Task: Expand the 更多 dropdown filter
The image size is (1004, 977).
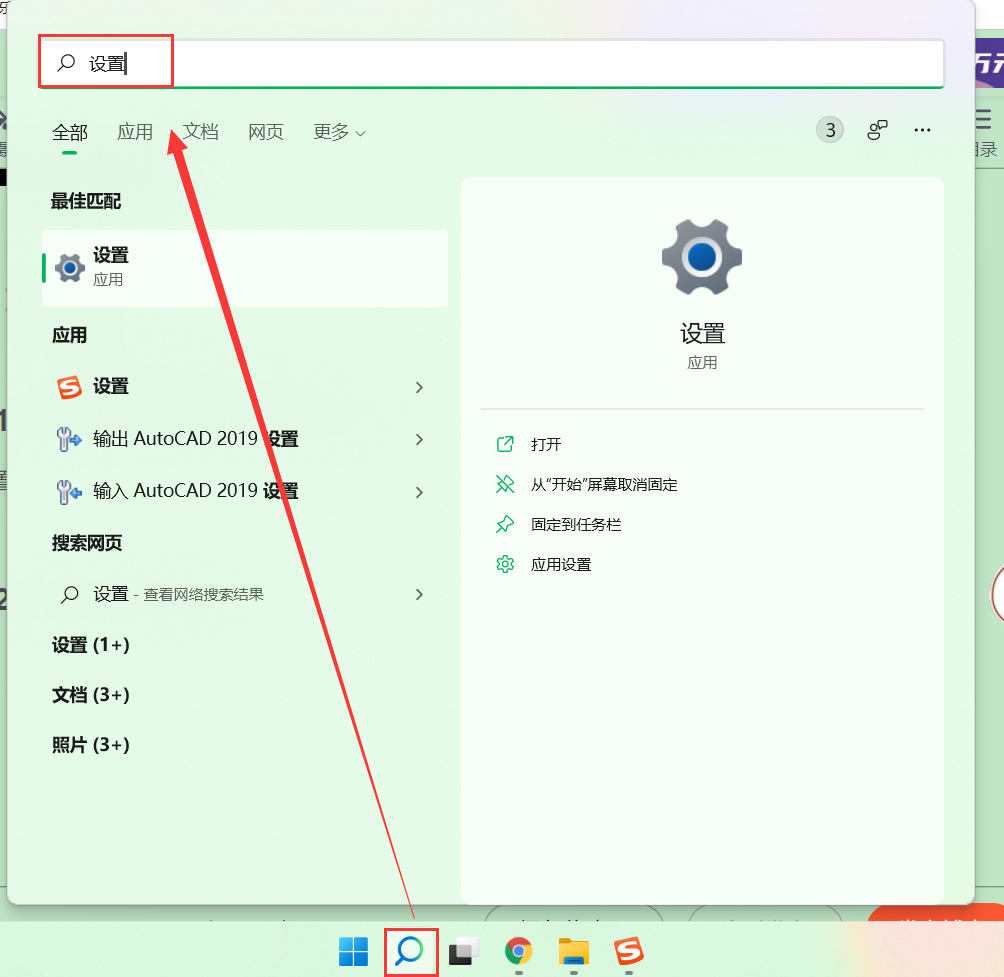Action: click(x=339, y=132)
